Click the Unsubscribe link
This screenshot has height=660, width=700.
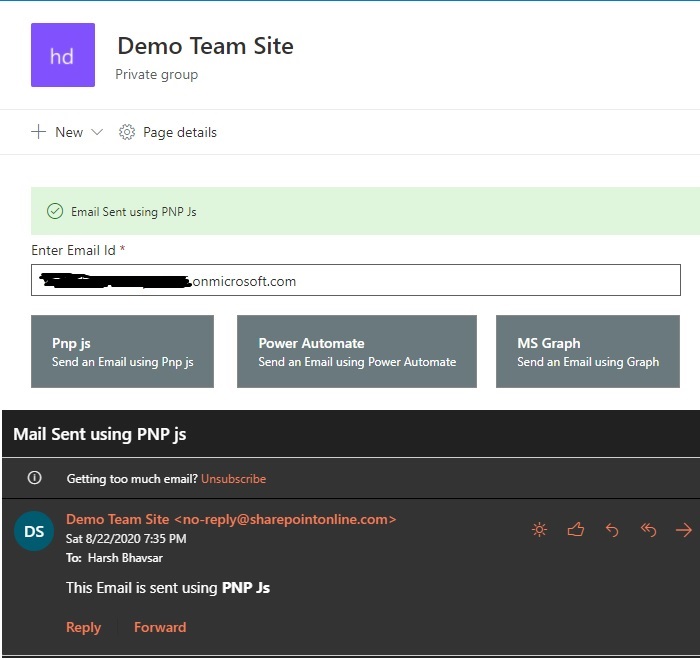click(x=233, y=479)
